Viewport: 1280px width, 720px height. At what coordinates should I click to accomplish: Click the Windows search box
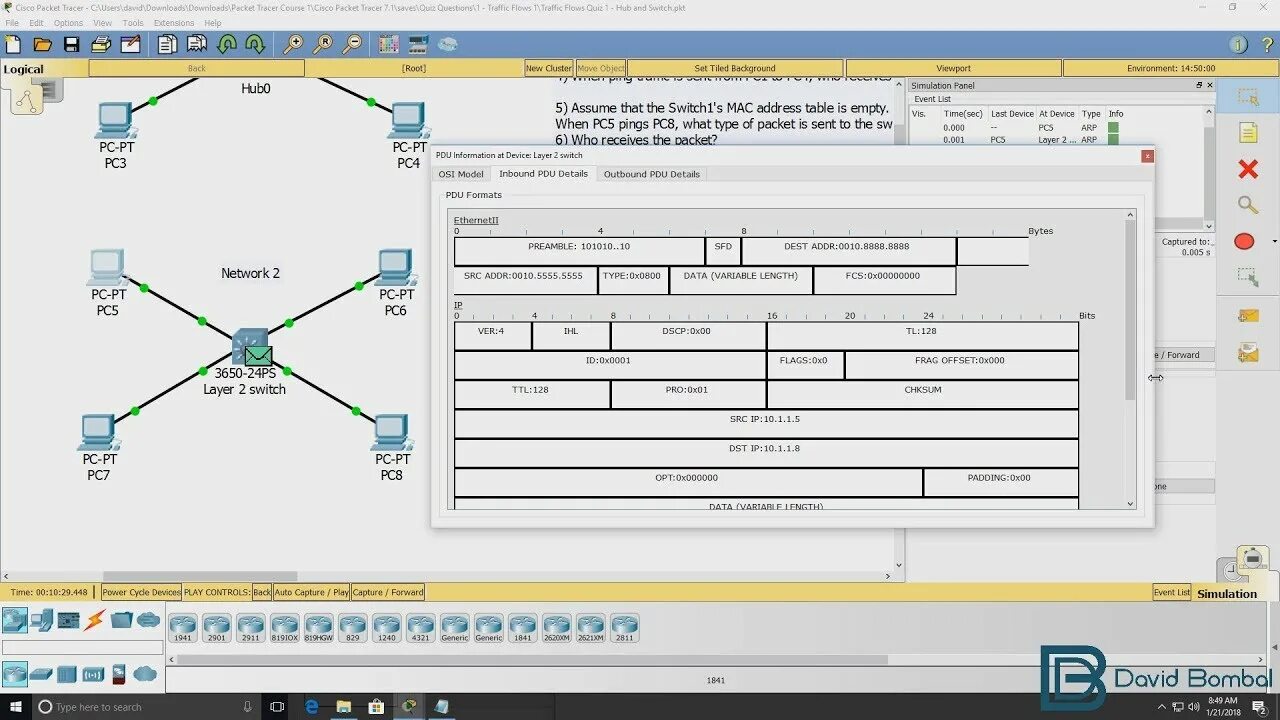pyautogui.click(x=145, y=707)
